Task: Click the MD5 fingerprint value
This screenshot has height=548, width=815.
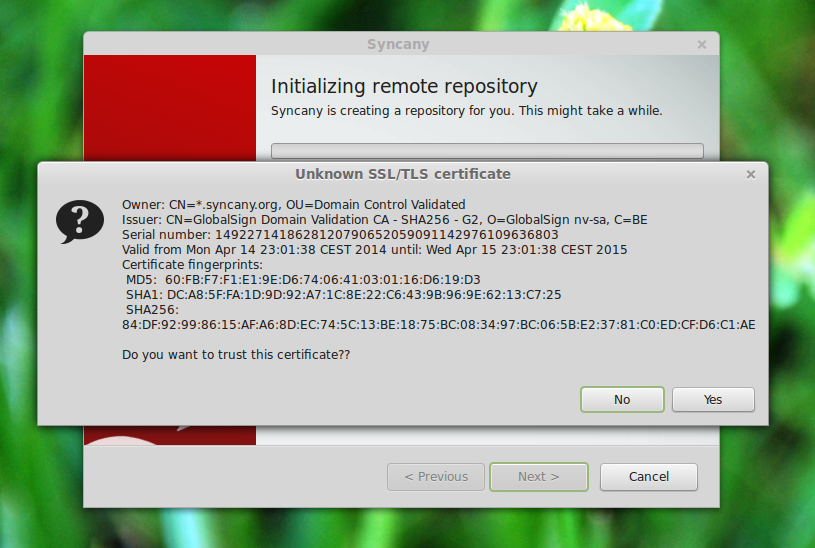Action: [323, 280]
